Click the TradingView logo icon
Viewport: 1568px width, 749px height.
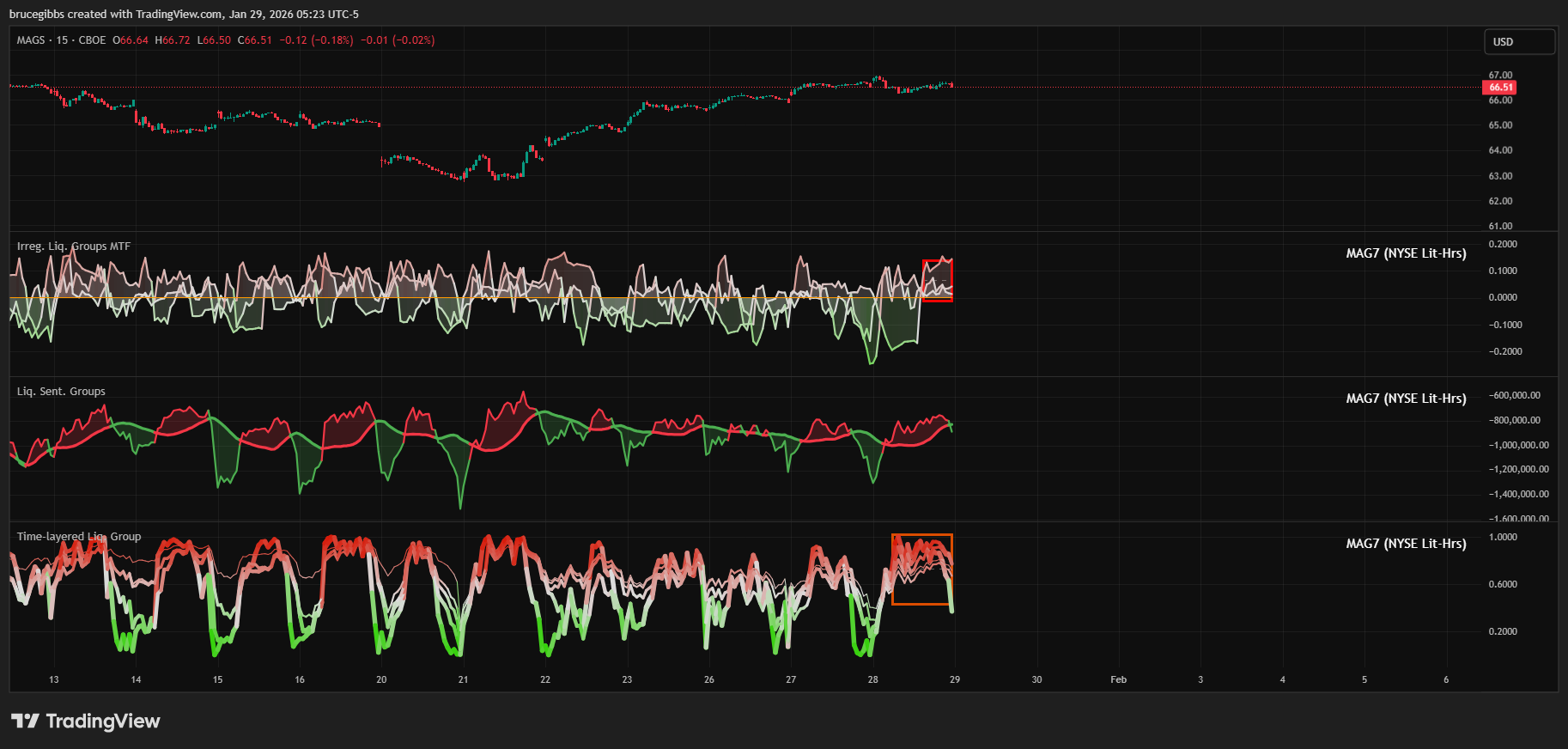click(x=25, y=721)
